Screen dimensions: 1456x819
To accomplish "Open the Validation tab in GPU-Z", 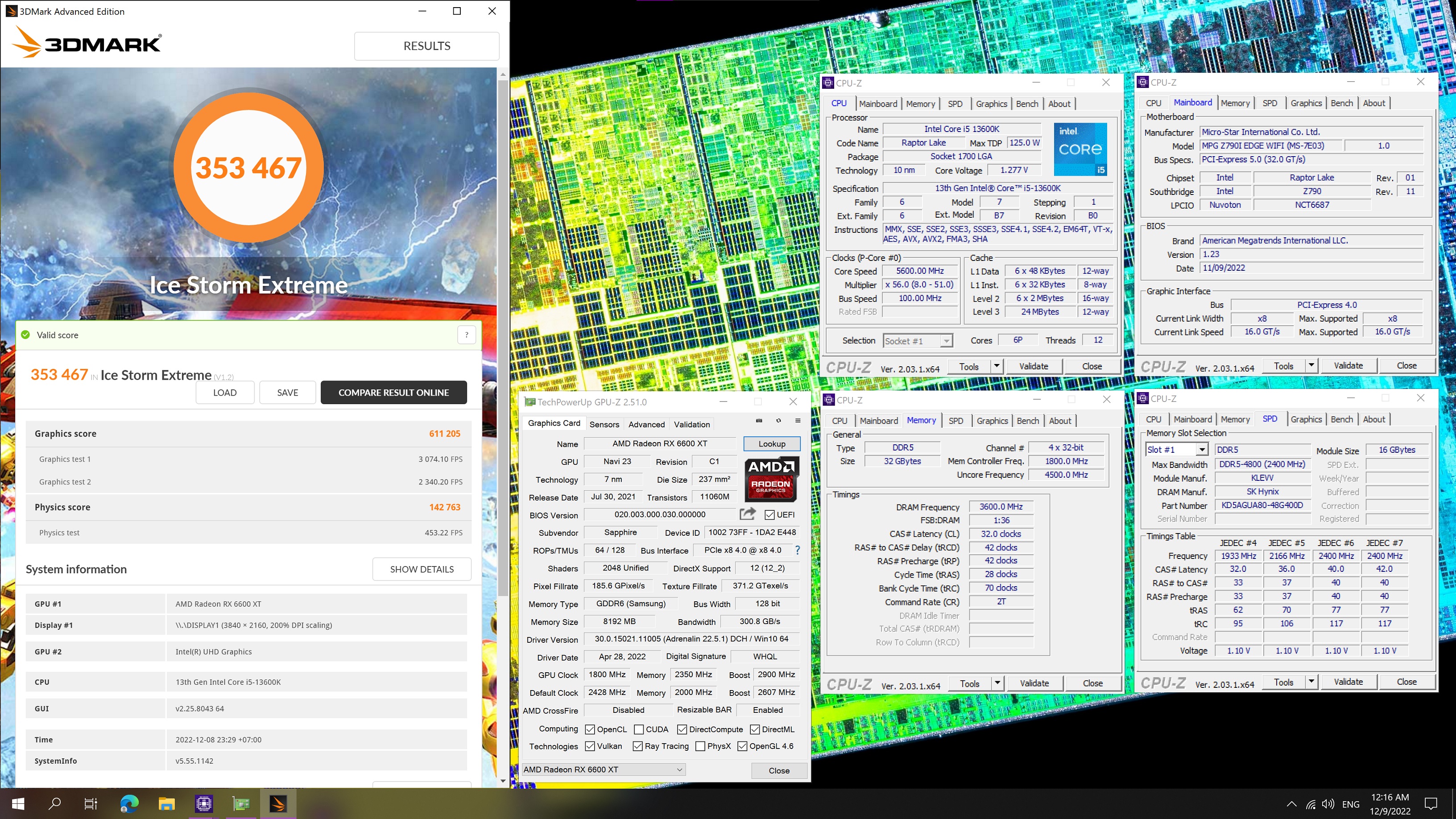I will click(692, 424).
